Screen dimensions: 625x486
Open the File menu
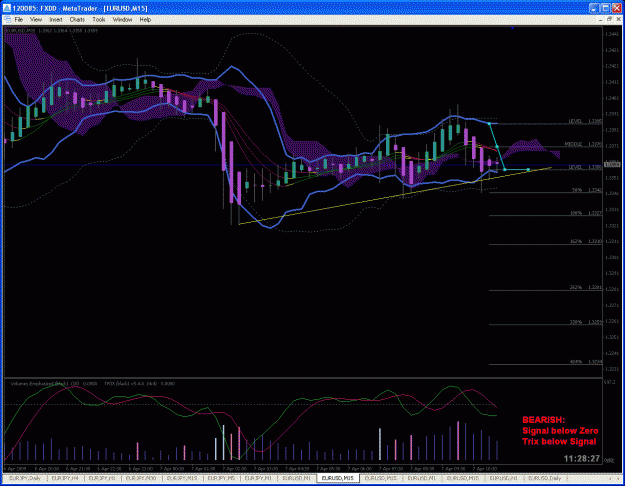(x=18, y=20)
